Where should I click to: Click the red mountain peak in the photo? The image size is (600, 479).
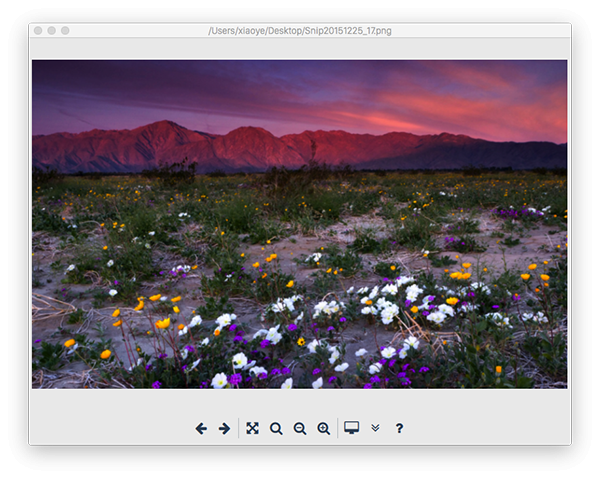[165, 126]
